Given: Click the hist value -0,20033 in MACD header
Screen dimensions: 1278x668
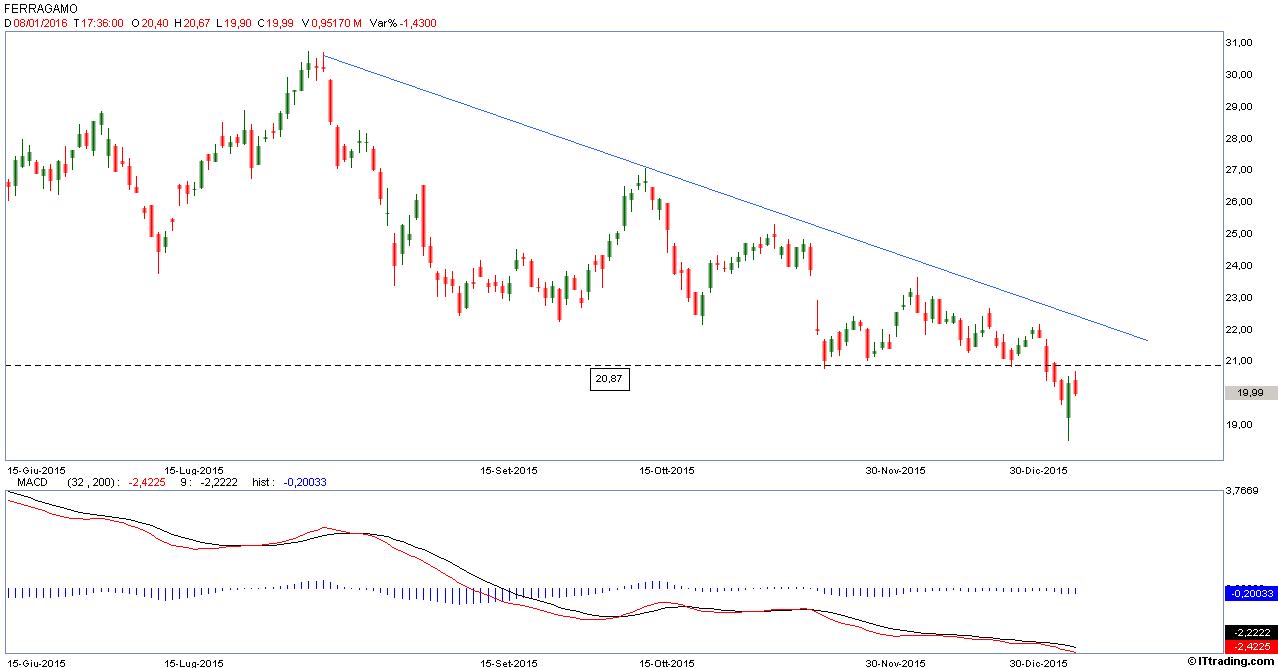Looking at the screenshot, I should point(304,482).
